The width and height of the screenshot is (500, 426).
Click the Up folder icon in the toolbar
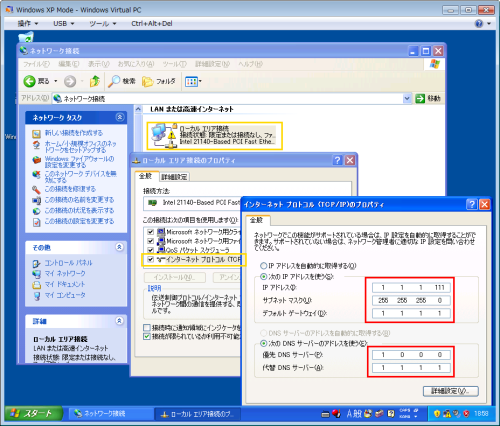point(95,81)
